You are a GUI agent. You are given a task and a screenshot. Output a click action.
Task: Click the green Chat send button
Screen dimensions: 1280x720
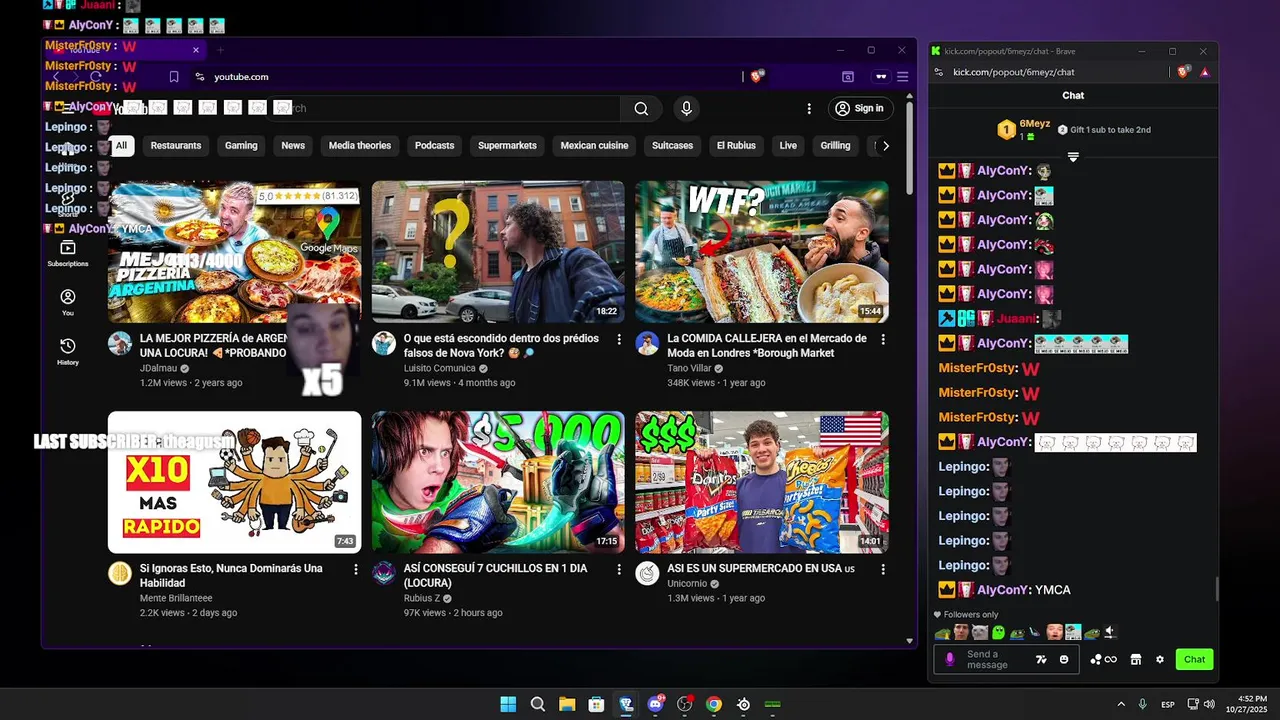pos(1195,659)
